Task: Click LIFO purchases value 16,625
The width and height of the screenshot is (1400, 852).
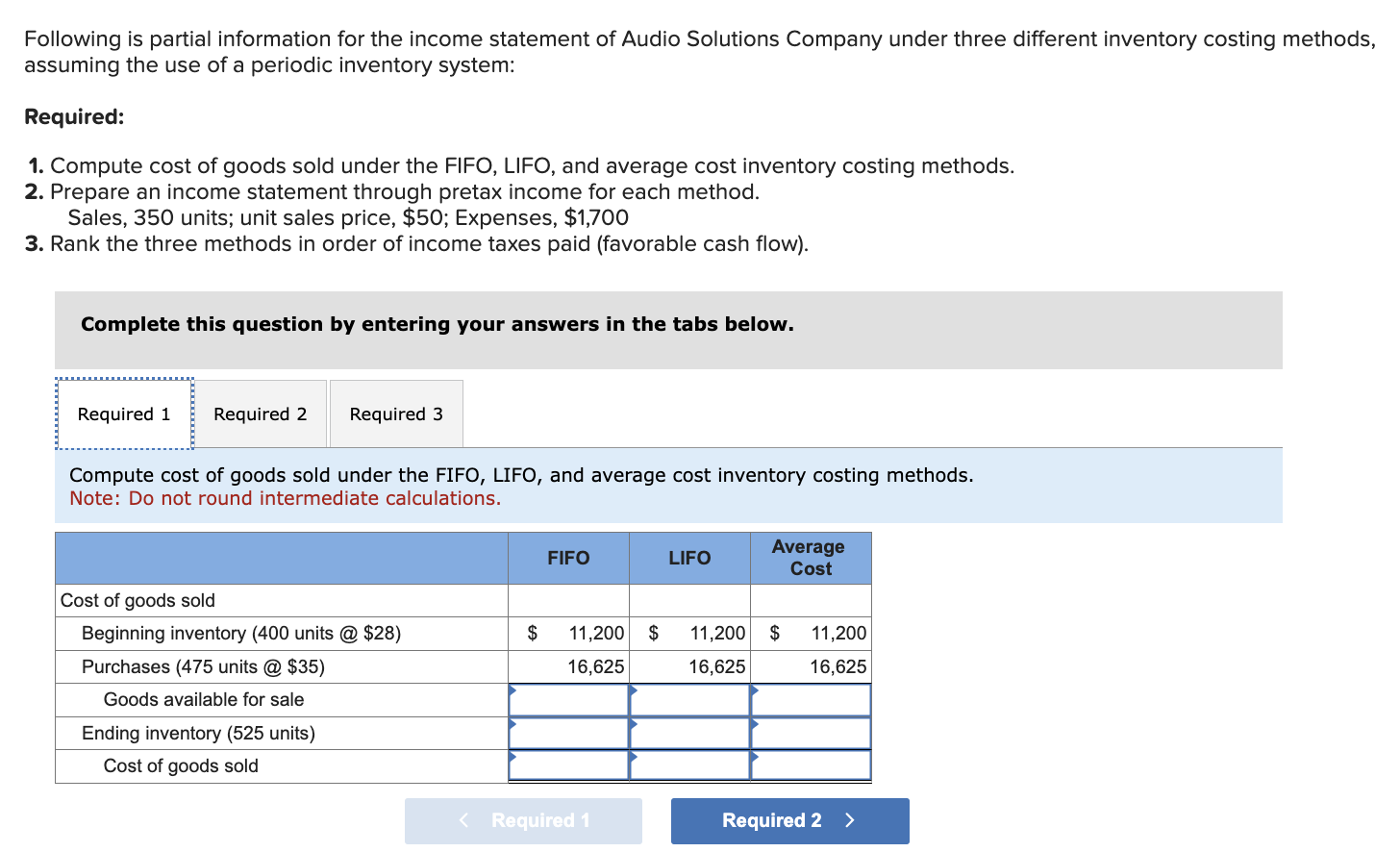Action: click(x=716, y=666)
